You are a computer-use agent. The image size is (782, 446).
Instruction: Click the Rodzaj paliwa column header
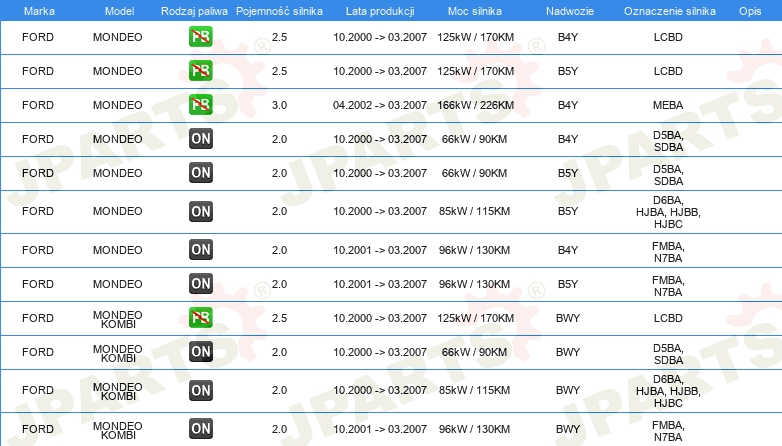(x=194, y=11)
